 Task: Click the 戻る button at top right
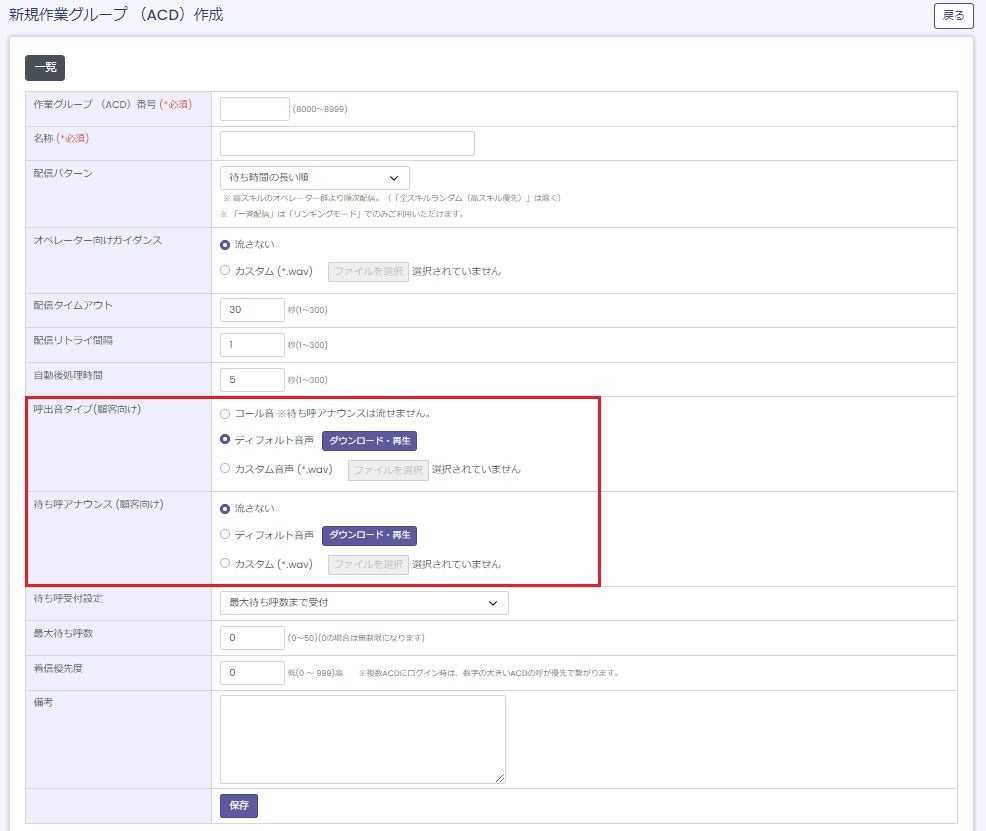tap(953, 16)
